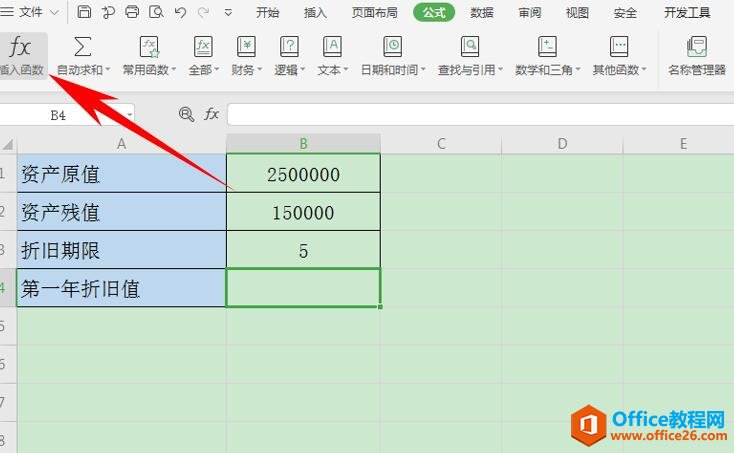Screen dimensions: 734x453
Task: Select cell containing value 5
Action: (x=303, y=250)
